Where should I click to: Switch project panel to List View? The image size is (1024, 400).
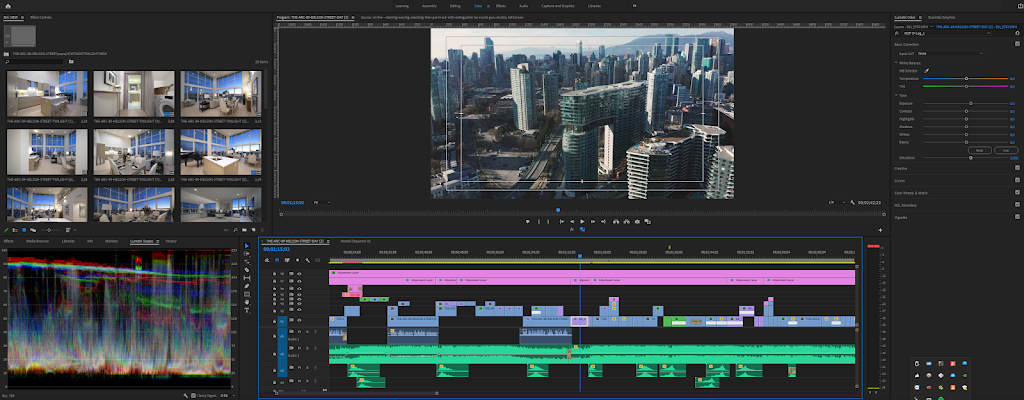(15, 230)
